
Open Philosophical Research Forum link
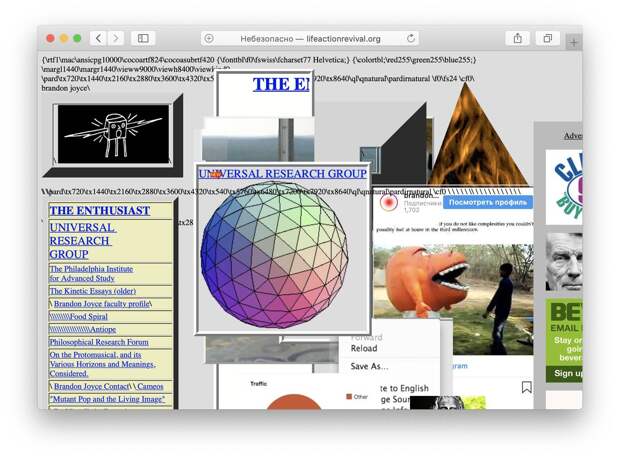point(99,342)
